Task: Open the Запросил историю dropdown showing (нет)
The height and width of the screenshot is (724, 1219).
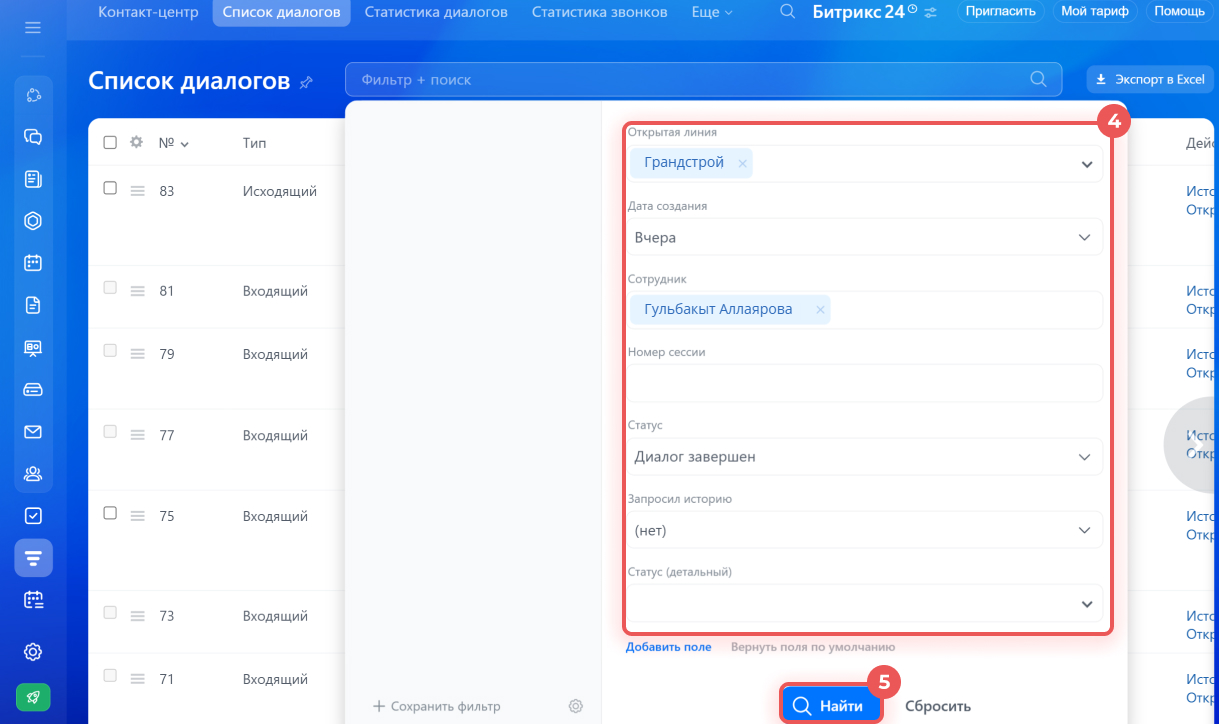Action: pyautogui.click(x=865, y=530)
